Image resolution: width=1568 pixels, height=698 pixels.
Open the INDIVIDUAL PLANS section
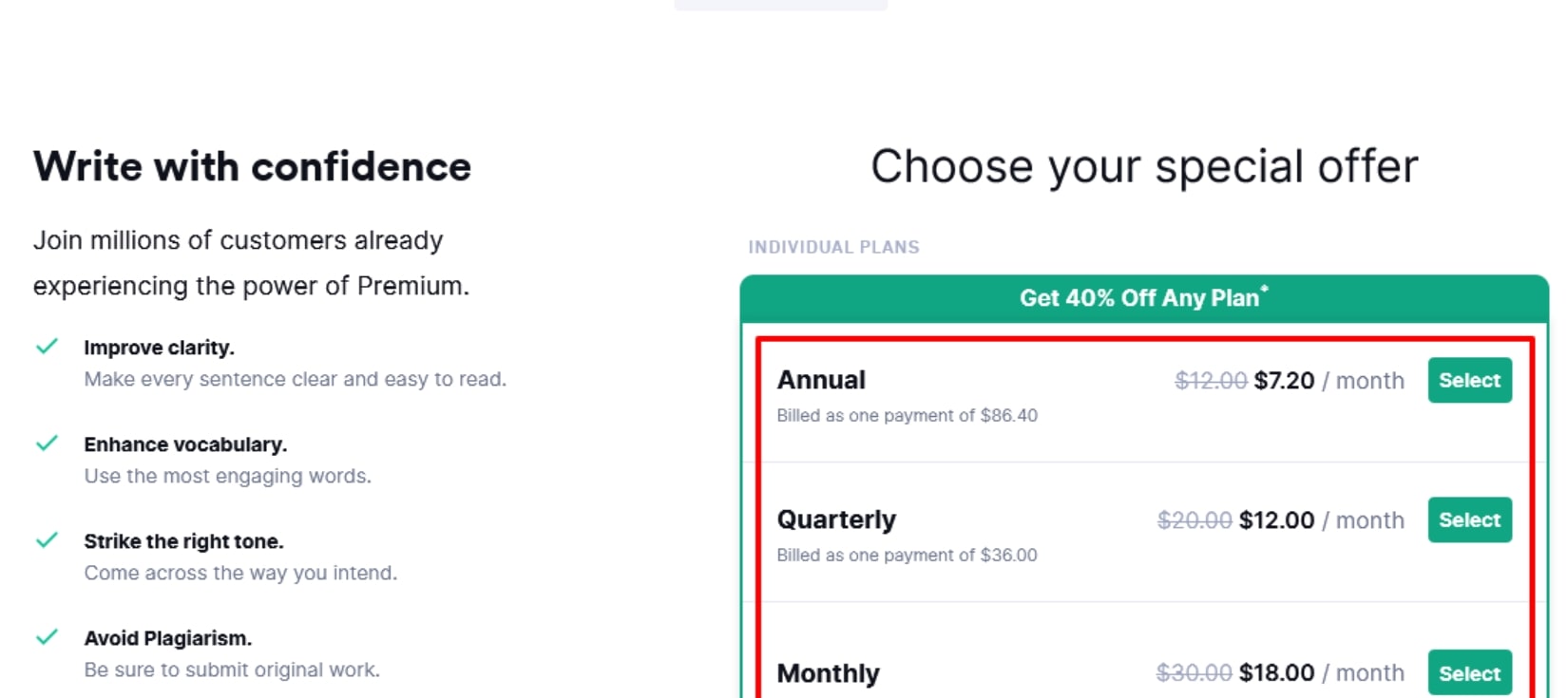833,247
